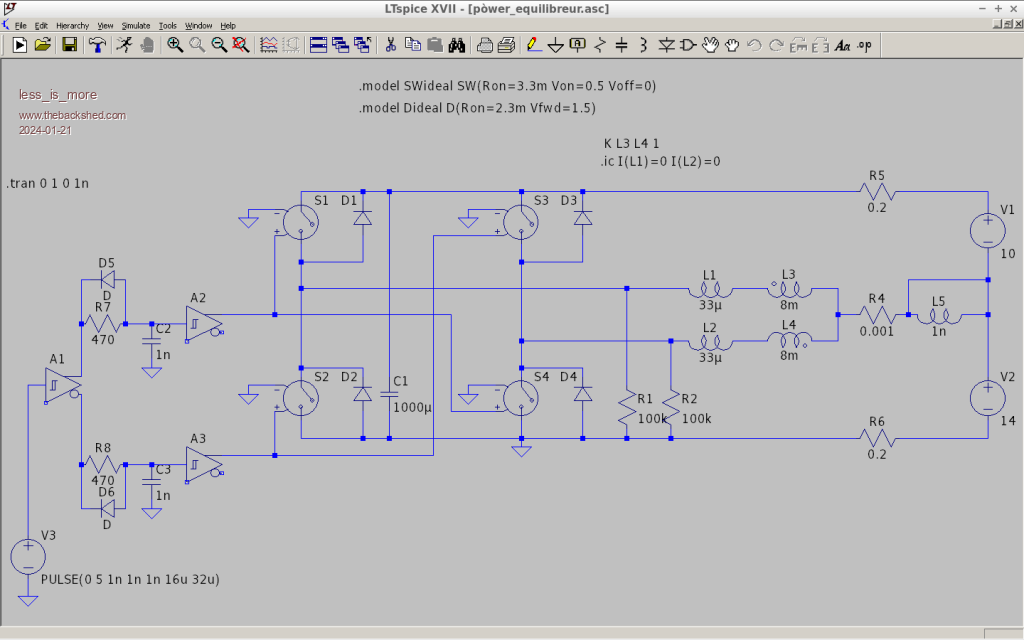Click the horizontal scrollbar at bottom
The image size is (1024, 640).
pyautogui.click(x=500, y=633)
